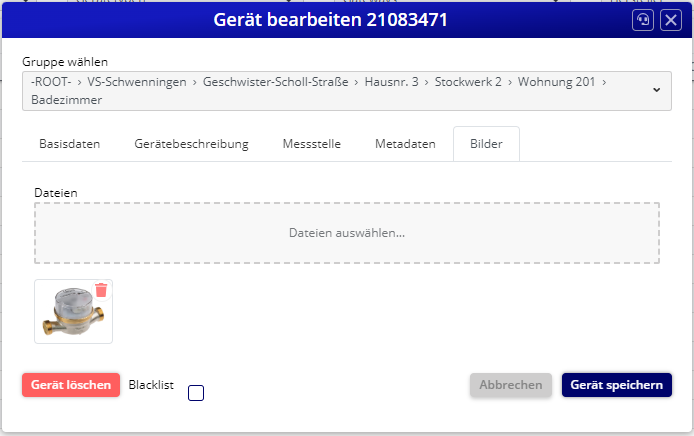Click the Dateien auswählen upload area
The height and width of the screenshot is (436, 694).
click(x=346, y=233)
